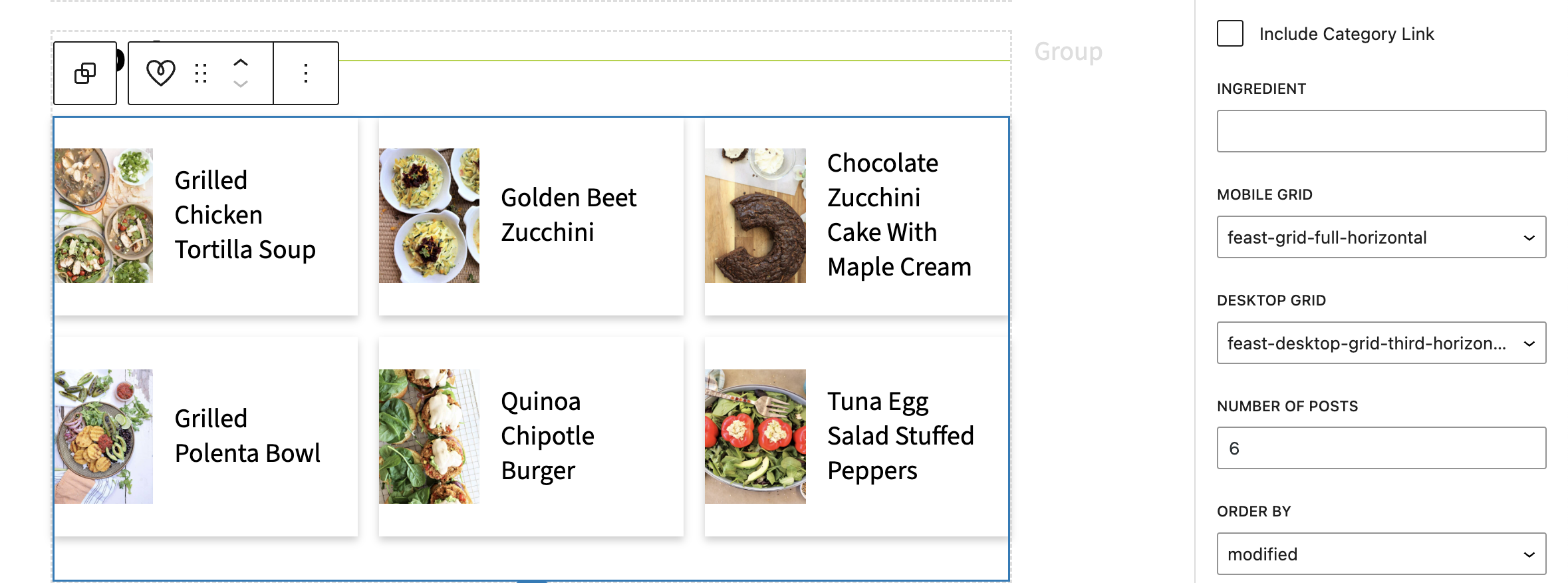Open the block options three-dot menu

306,73
